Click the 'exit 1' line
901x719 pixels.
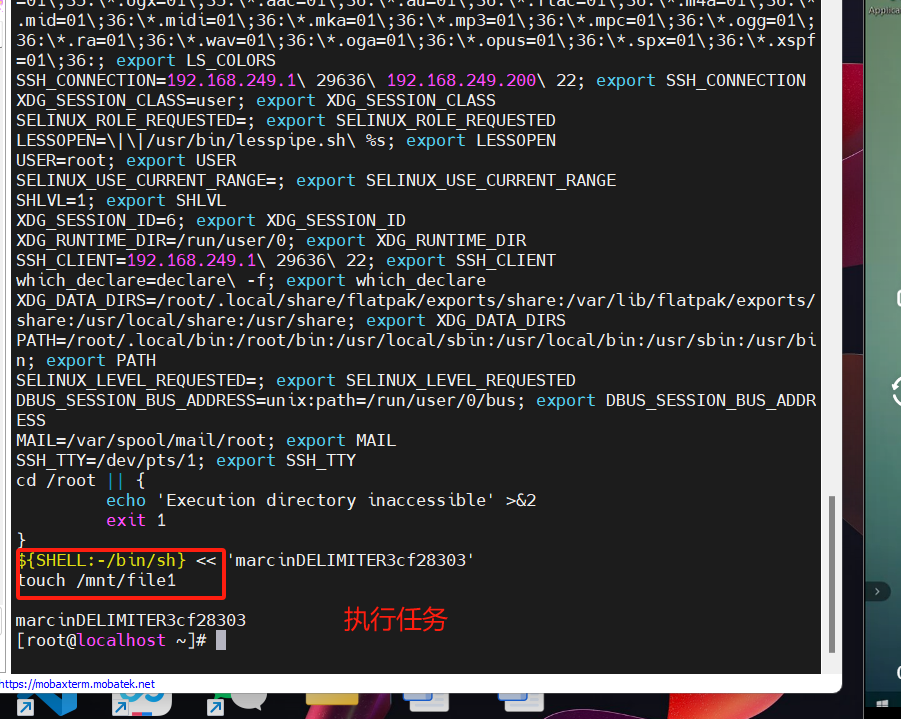(x=136, y=520)
